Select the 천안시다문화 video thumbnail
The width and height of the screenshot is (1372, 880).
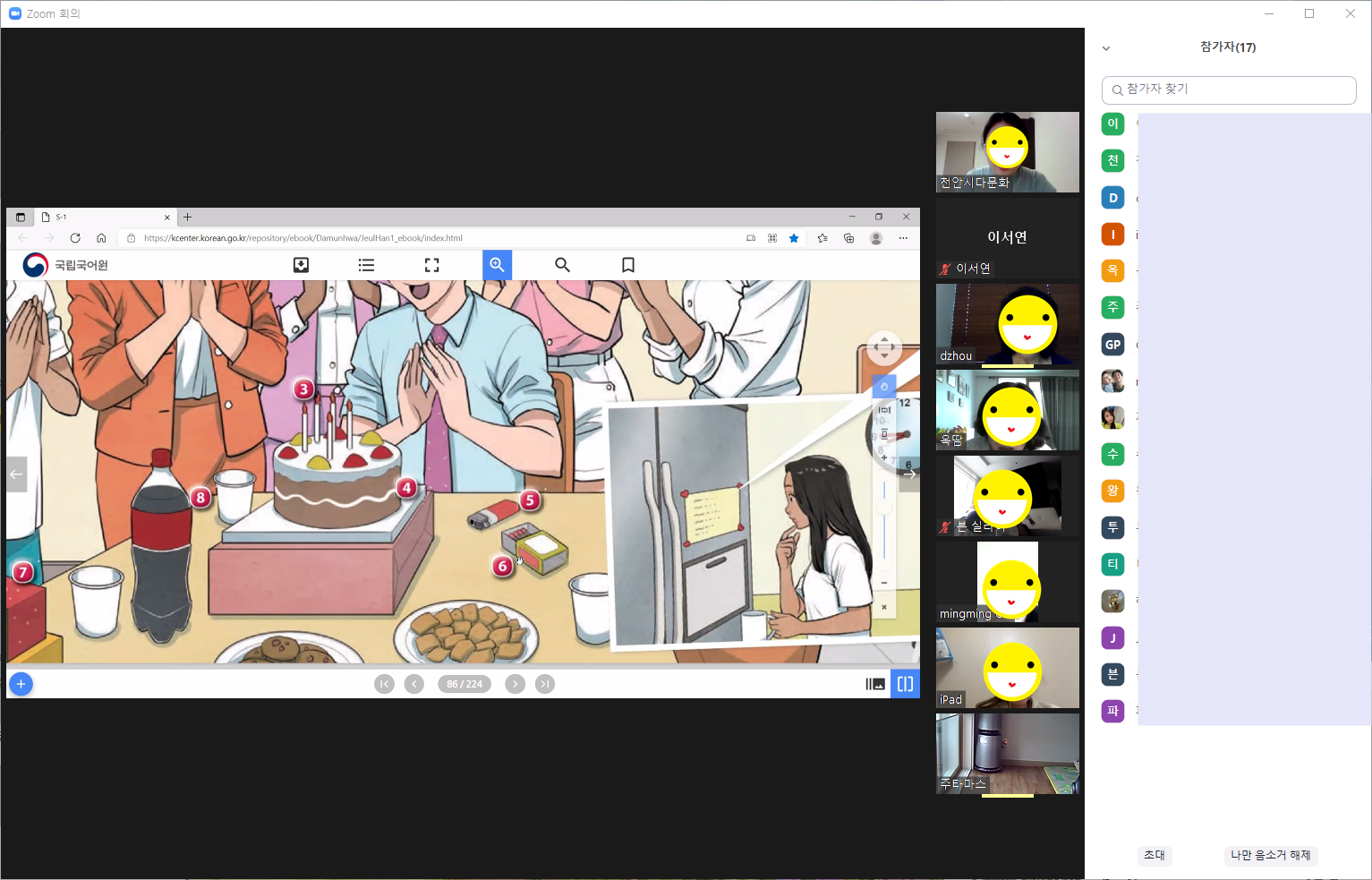[x=1008, y=152]
